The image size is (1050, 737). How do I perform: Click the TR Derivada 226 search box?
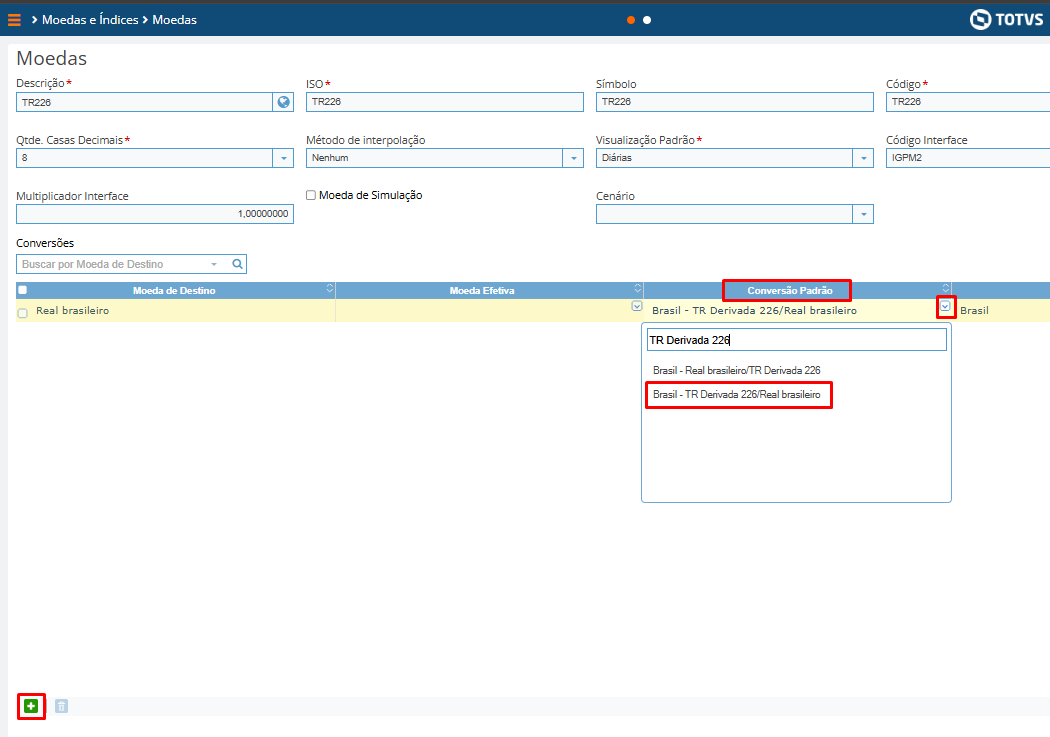[x=797, y=340]
